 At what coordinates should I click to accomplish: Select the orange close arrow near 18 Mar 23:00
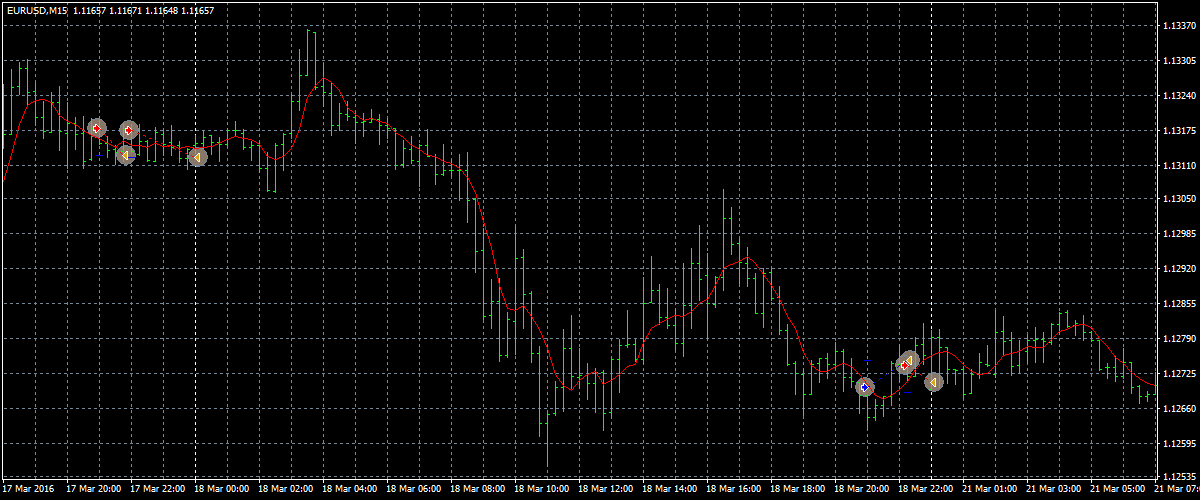[932, 381]
